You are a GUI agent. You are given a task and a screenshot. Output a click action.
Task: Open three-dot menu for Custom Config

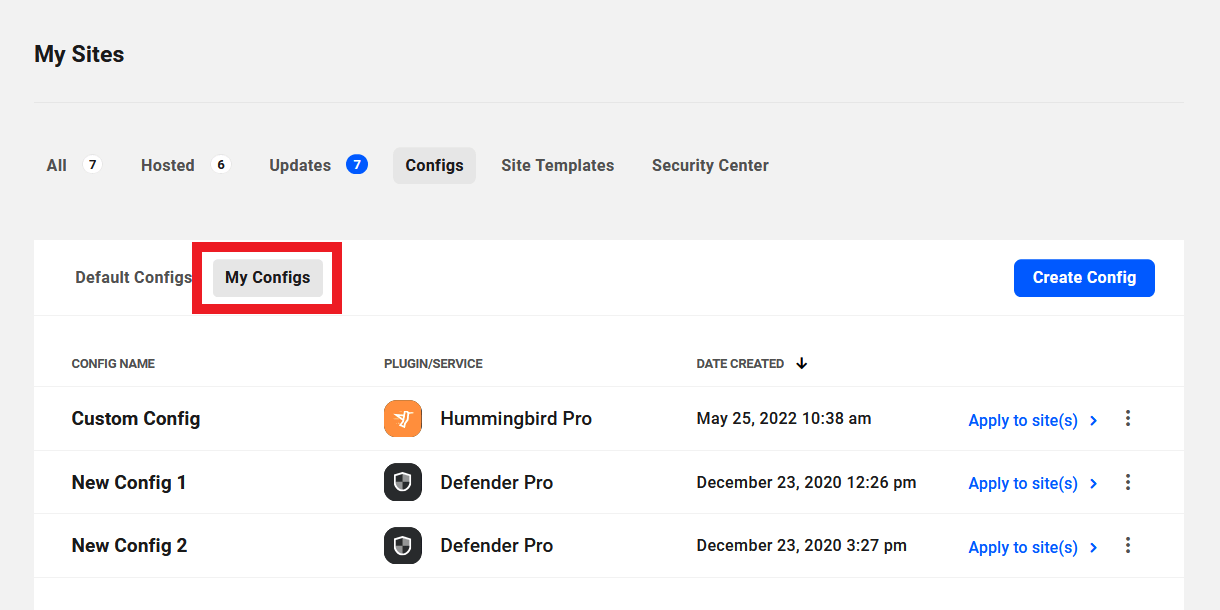(1128, 419)
